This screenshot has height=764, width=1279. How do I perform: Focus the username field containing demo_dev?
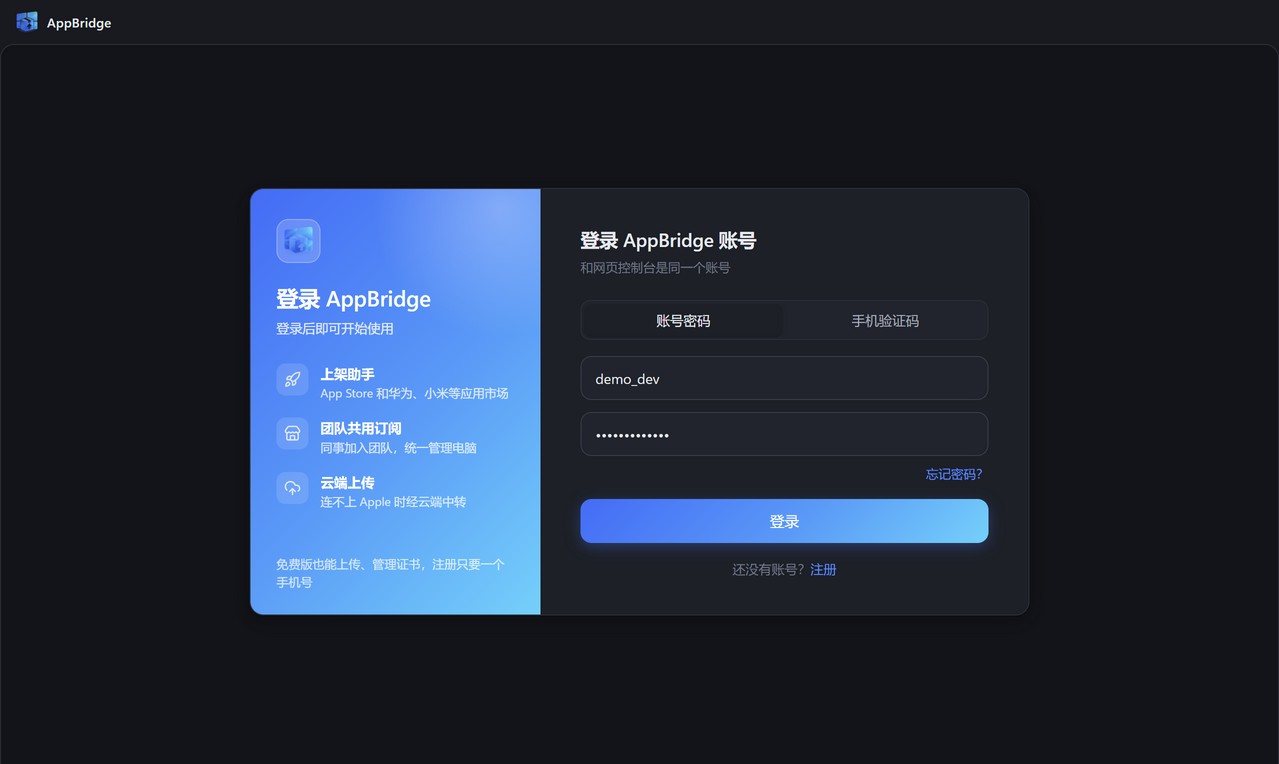point(784,379)
